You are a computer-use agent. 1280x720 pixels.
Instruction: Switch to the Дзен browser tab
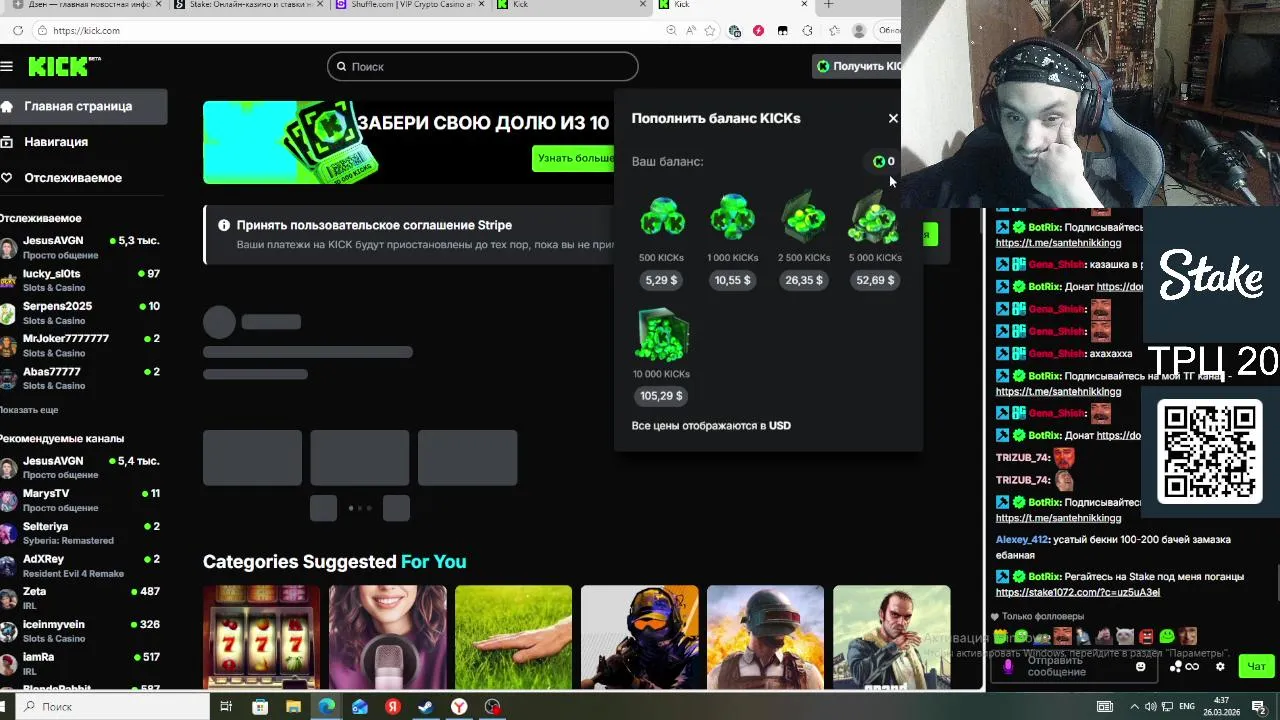85,5
